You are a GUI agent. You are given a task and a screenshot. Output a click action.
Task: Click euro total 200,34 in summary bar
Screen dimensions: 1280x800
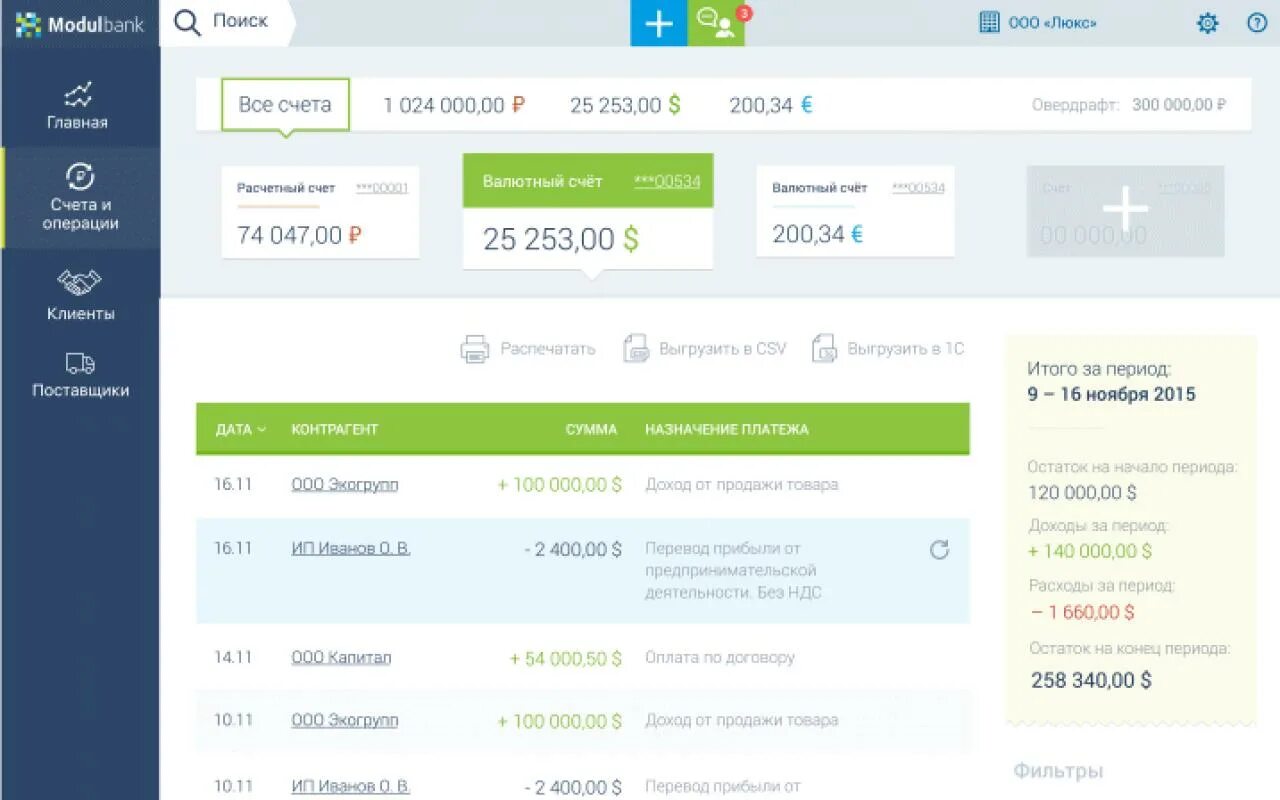[770, 105]
